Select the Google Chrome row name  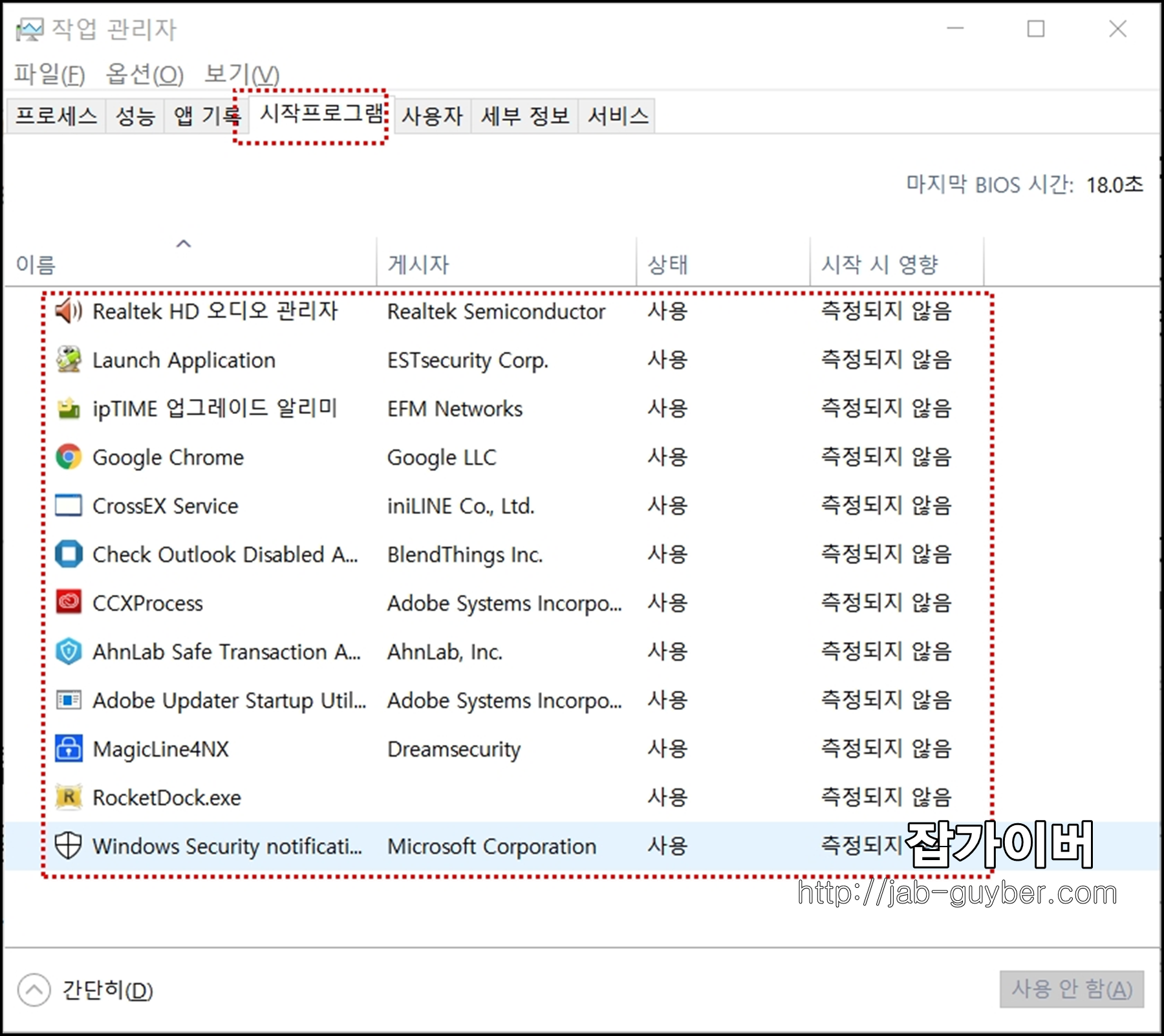[168, 458]
